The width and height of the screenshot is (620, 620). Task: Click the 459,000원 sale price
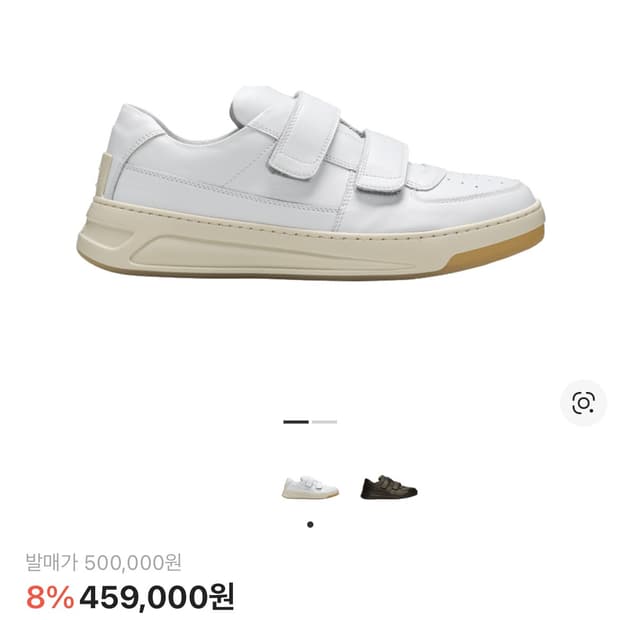click(157, 597)
